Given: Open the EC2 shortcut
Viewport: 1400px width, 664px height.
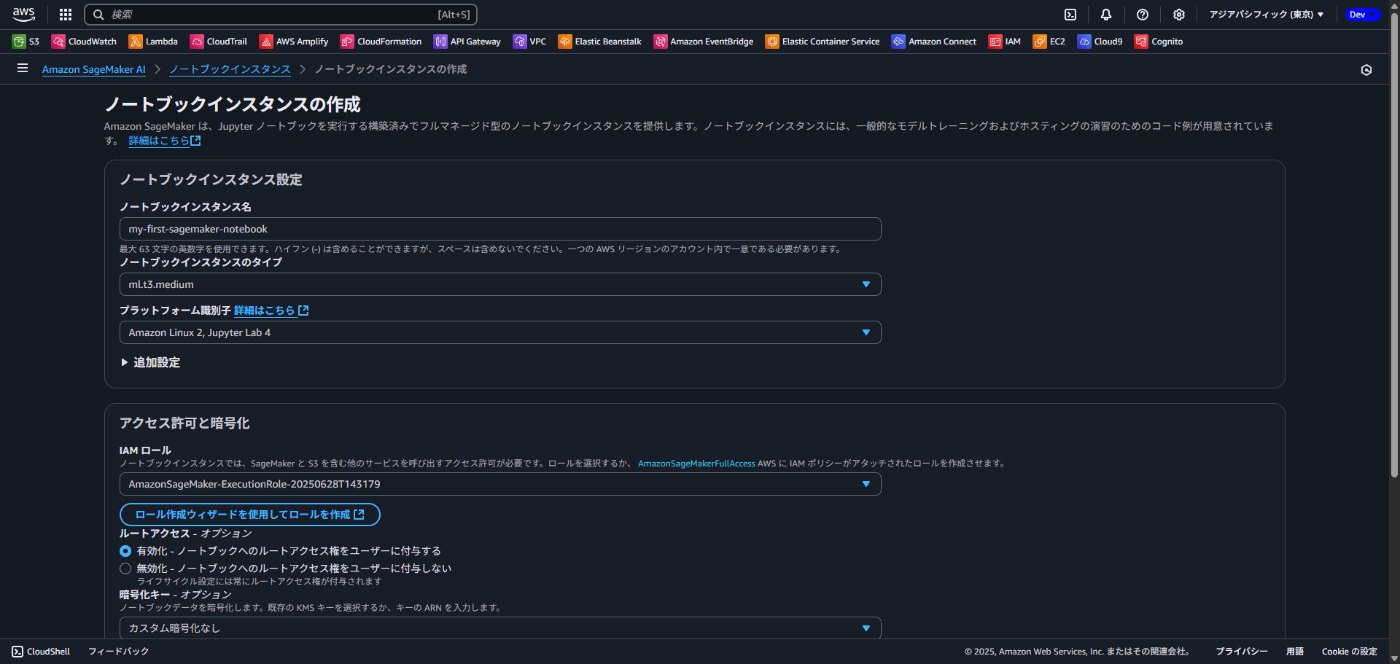Looking at the screenshot, I should click(1049, 42).
